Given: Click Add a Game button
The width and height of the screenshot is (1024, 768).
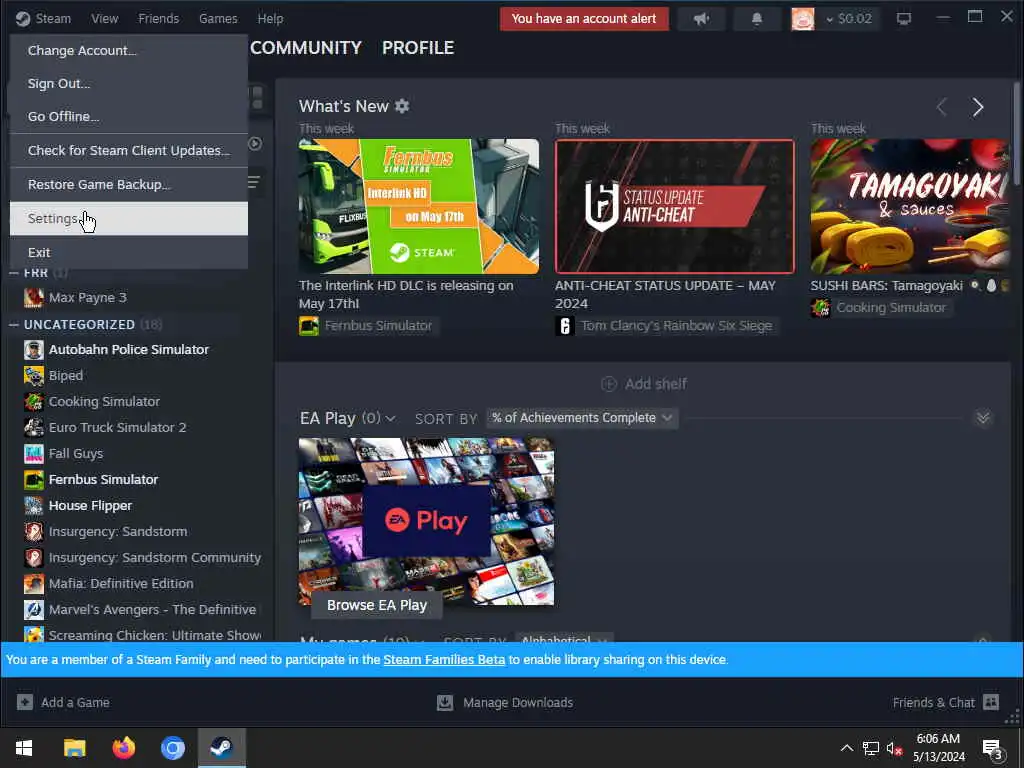Looking at the screenshot, I should (x=63, y=703).
